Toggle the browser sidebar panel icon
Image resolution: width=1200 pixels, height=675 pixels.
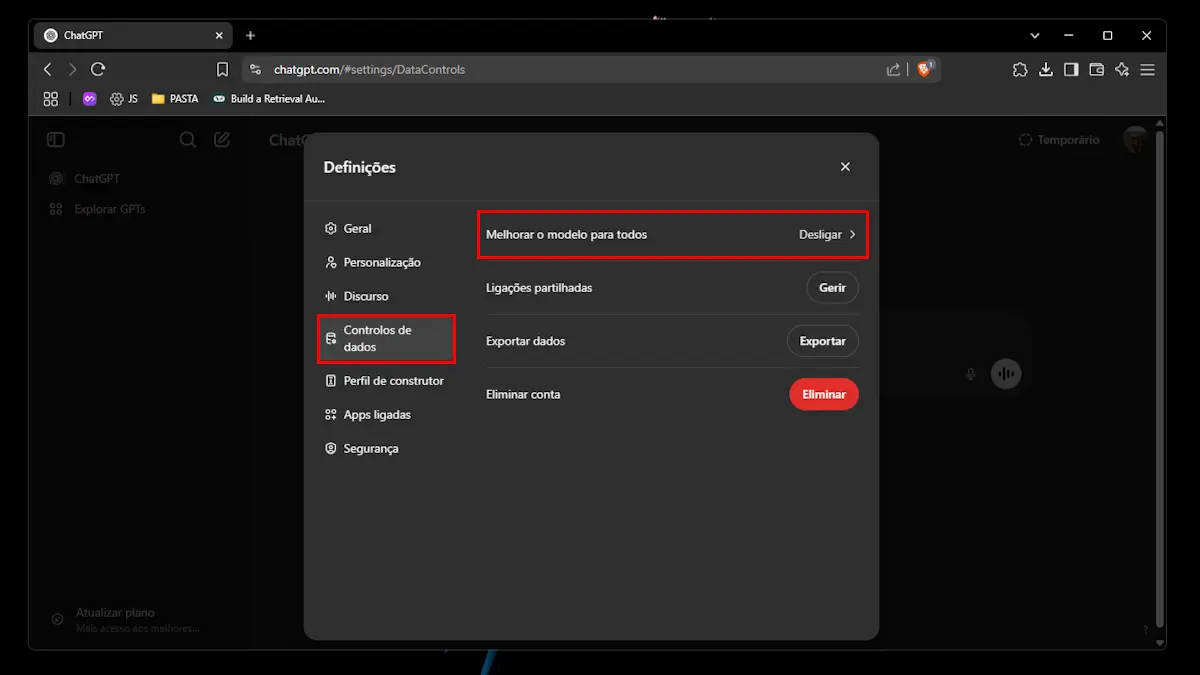(x=1071, y=70)
